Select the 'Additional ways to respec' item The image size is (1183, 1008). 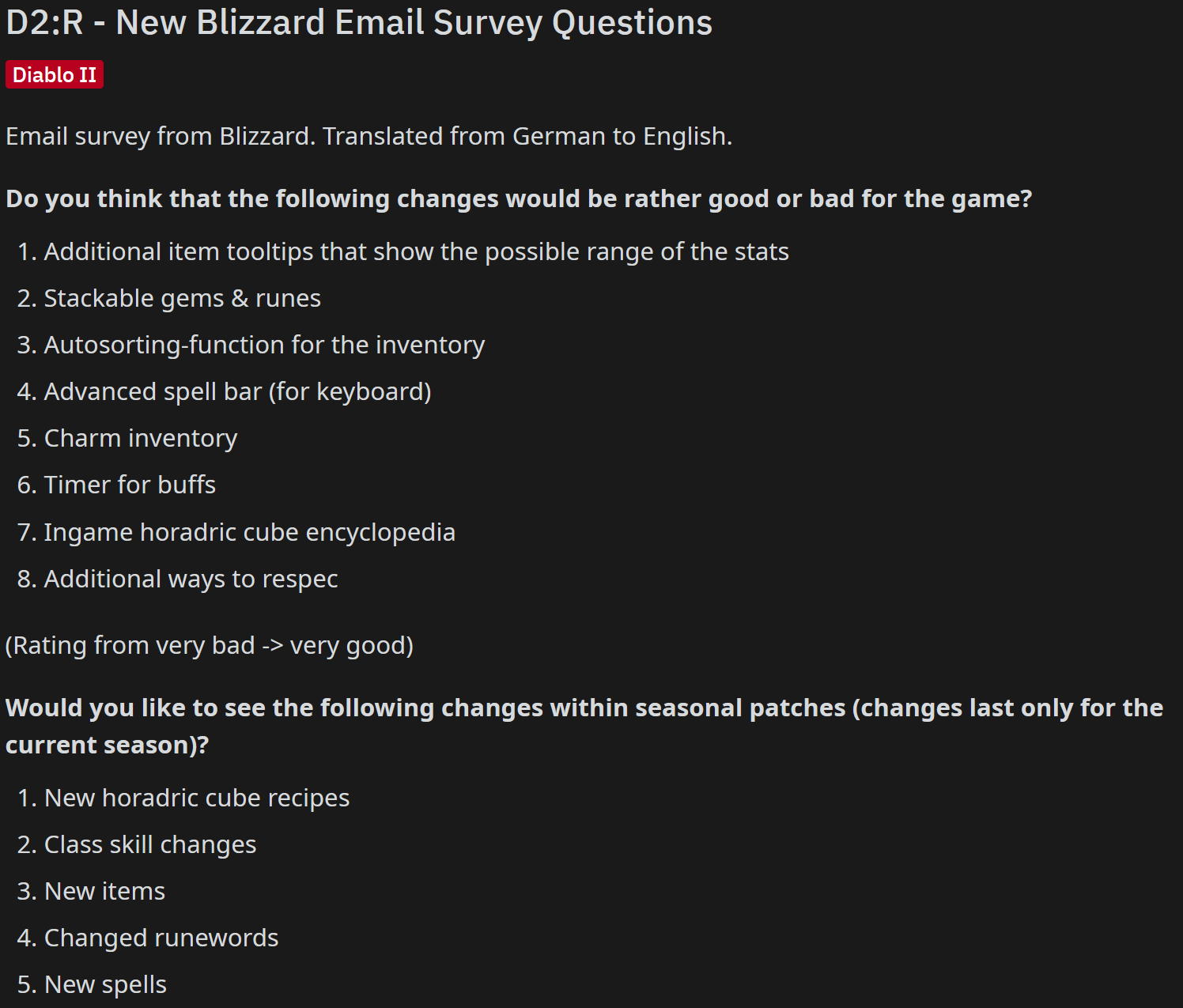tap(191, 580)
